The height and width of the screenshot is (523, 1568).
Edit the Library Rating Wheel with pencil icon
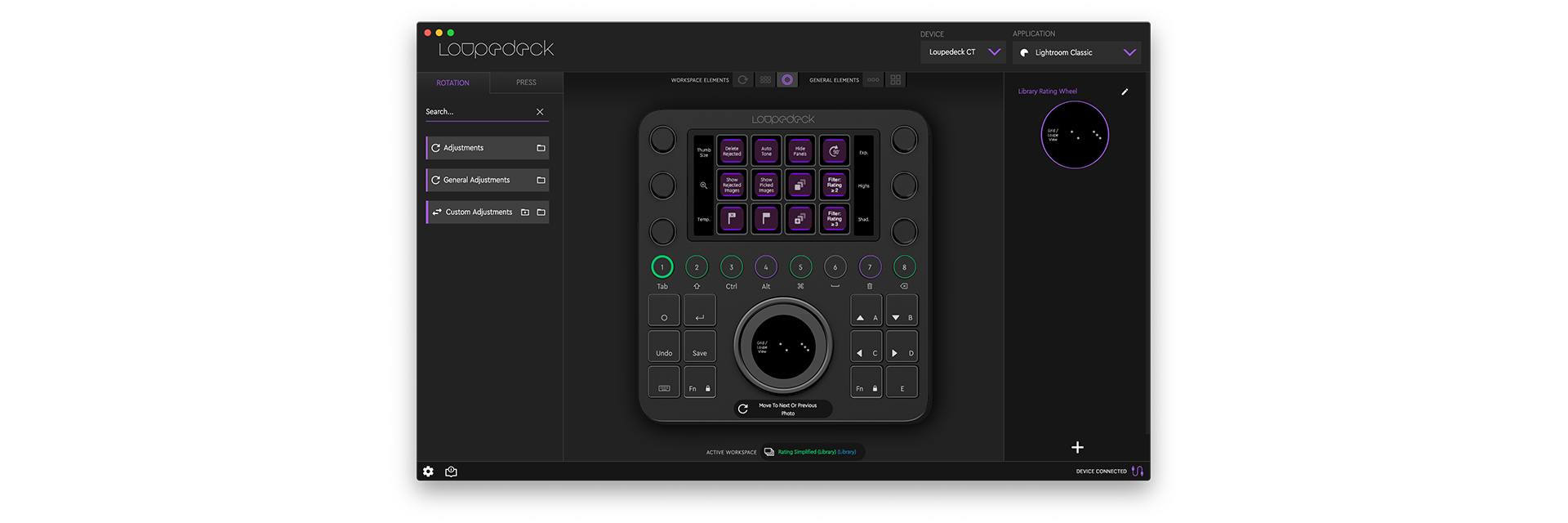pos(1125,92)
